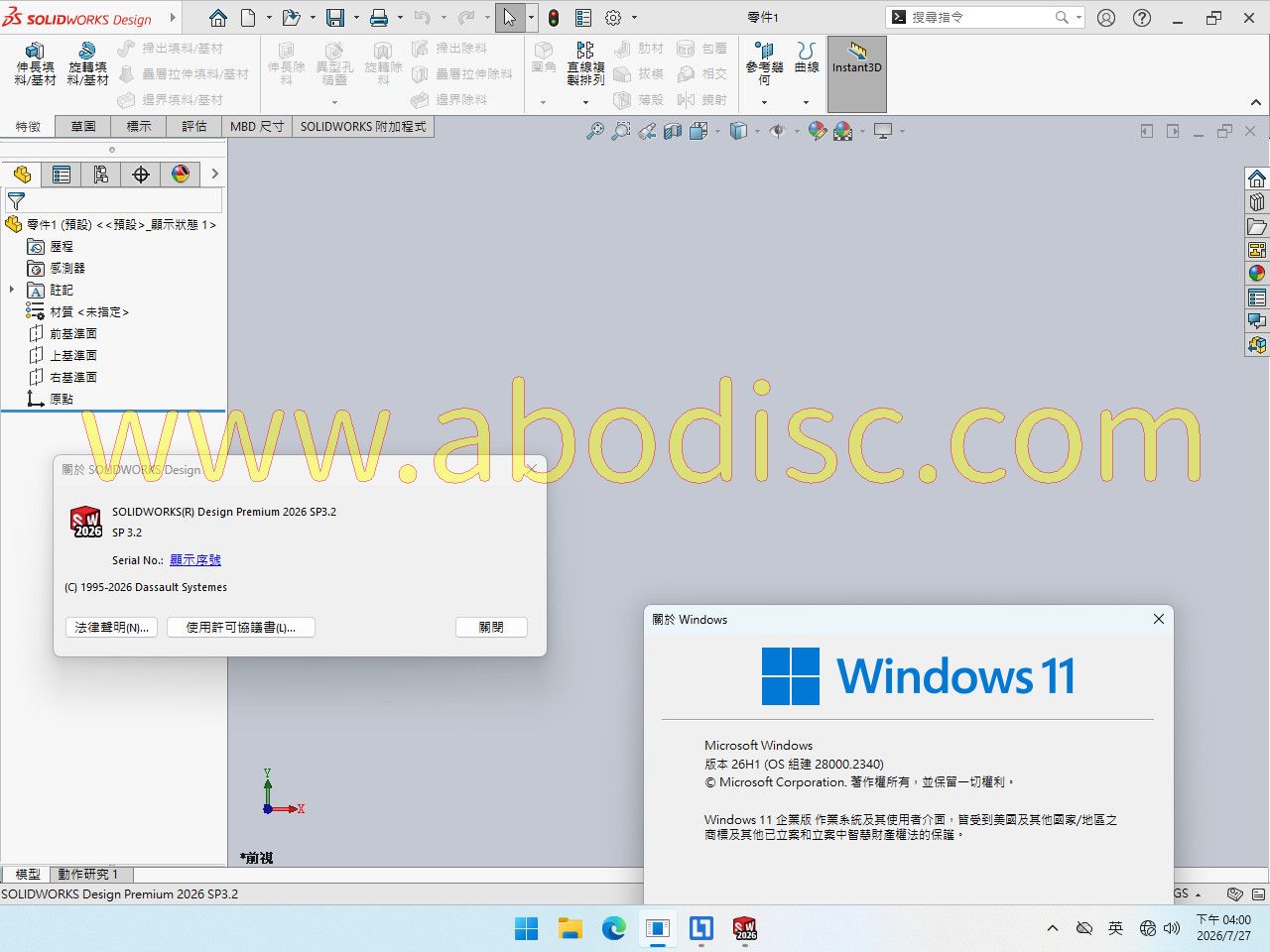The width and height of the screenshot is (1270, 952).
Task: Click the 關閉 close button in About dialog
Action: tap(491, 628)
